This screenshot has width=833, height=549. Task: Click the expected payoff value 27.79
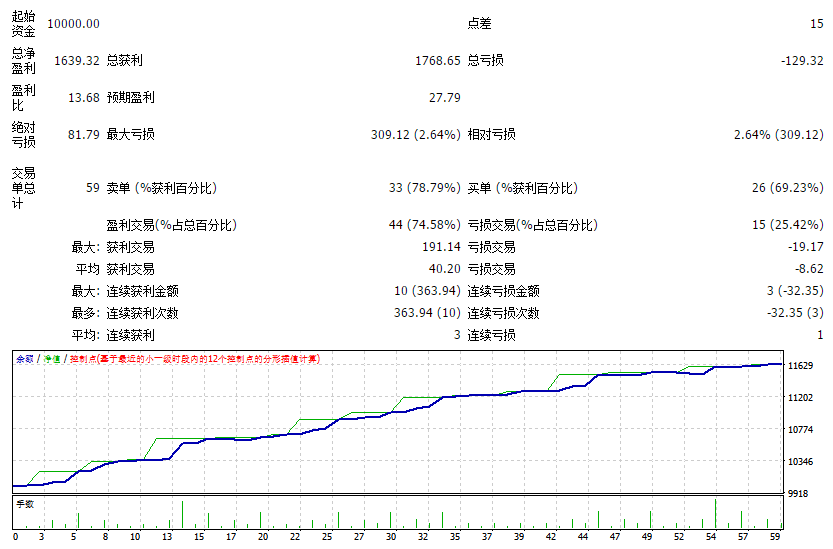click(x=445, y=98)
